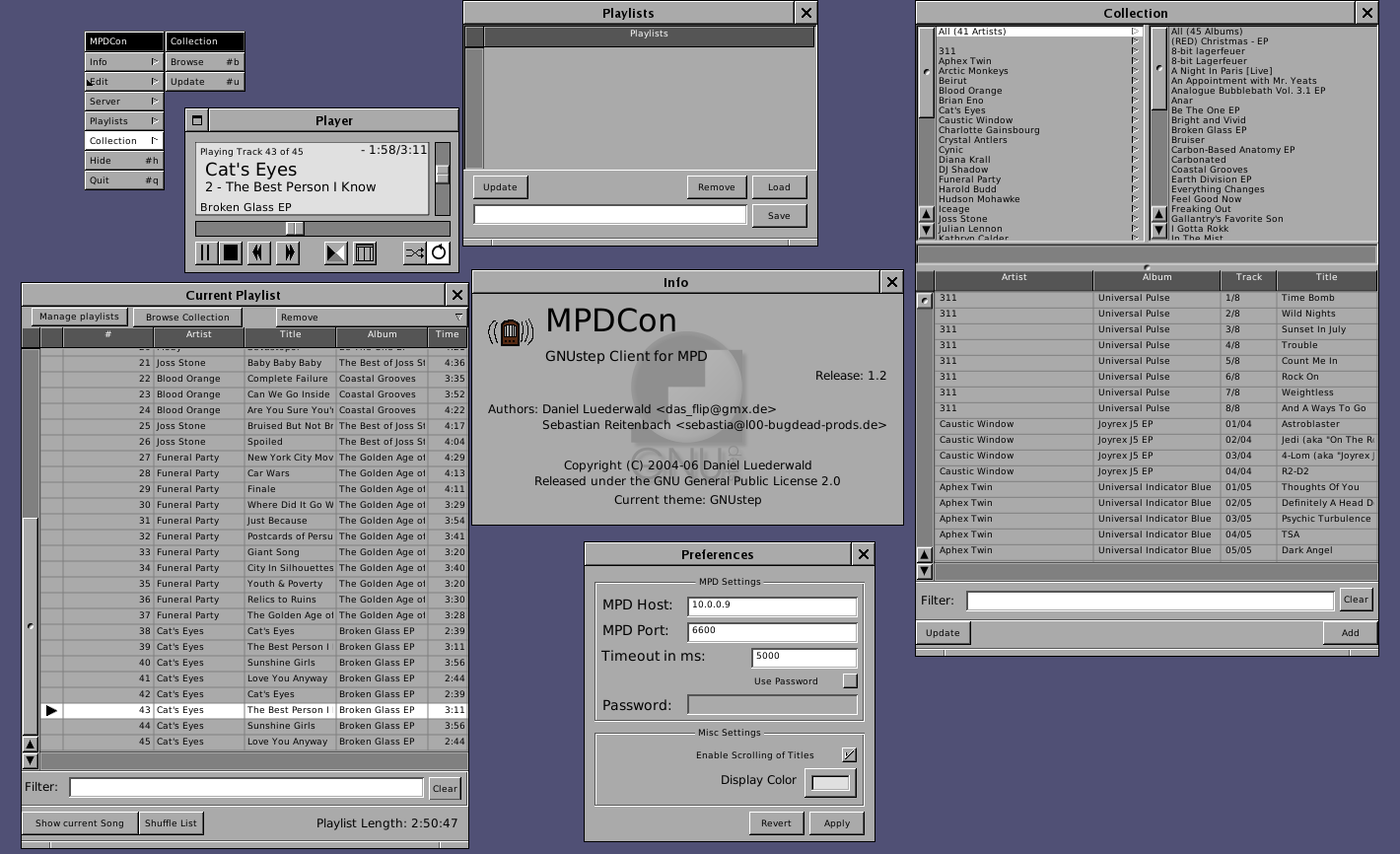Click the columns-shaped collection icon in Player

(x=365, y=253)
